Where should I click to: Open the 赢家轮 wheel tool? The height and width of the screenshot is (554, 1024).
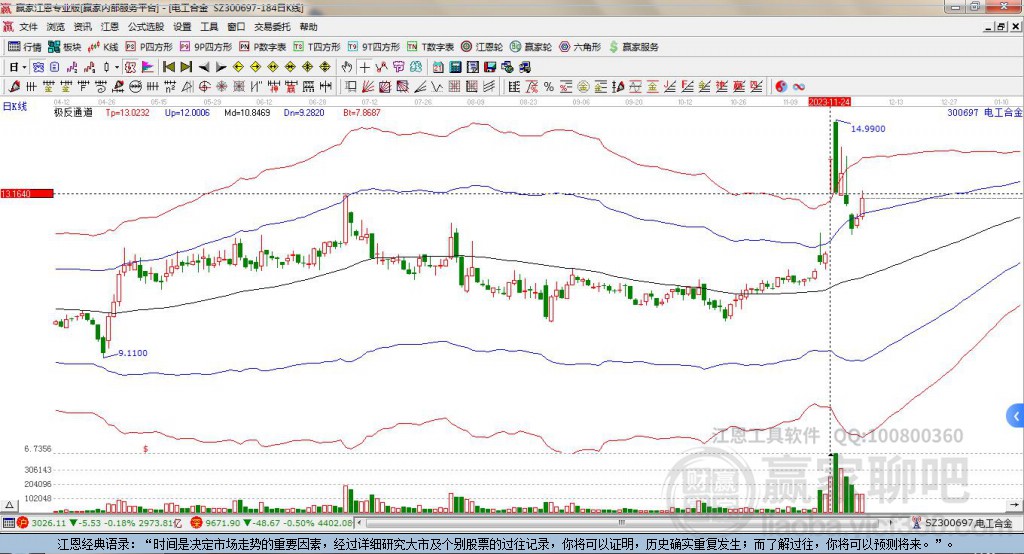tap(531, 47)
